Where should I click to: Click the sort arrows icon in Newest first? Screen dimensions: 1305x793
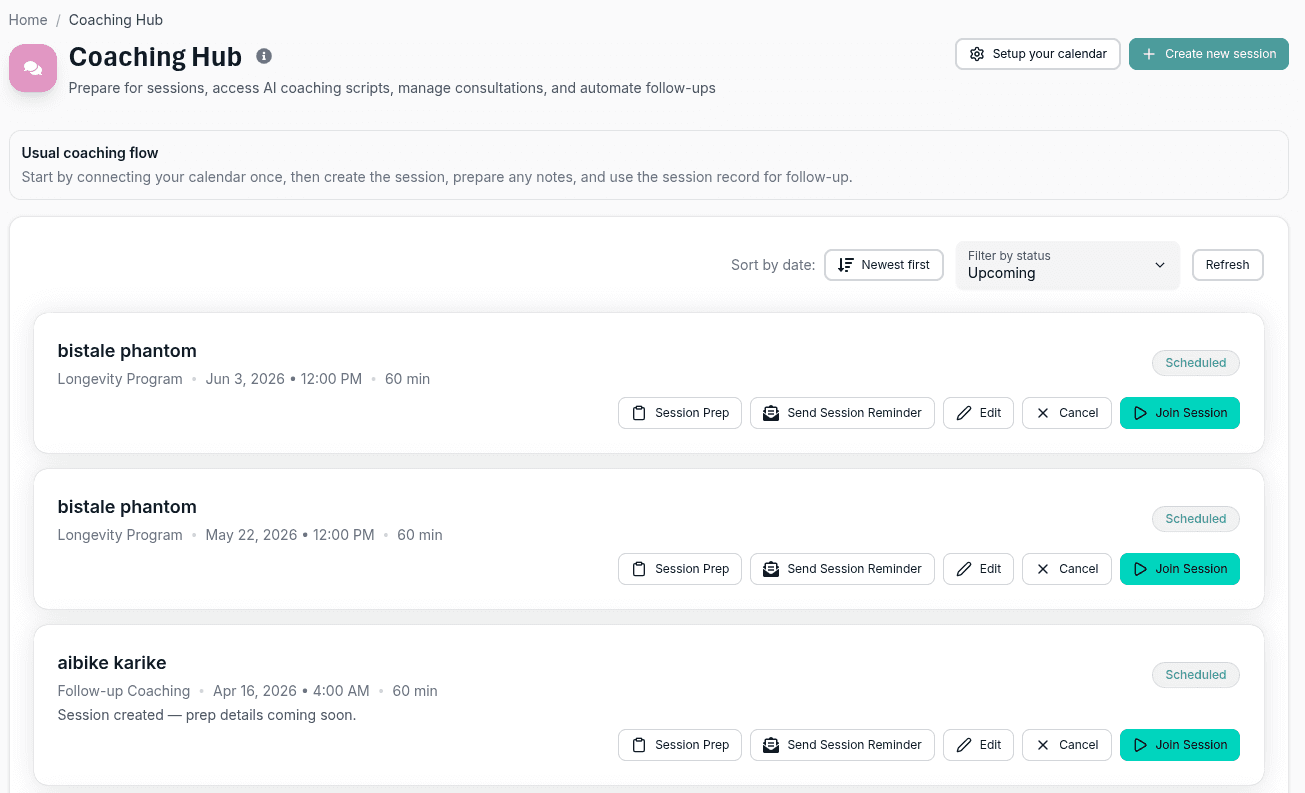(846, 265)
